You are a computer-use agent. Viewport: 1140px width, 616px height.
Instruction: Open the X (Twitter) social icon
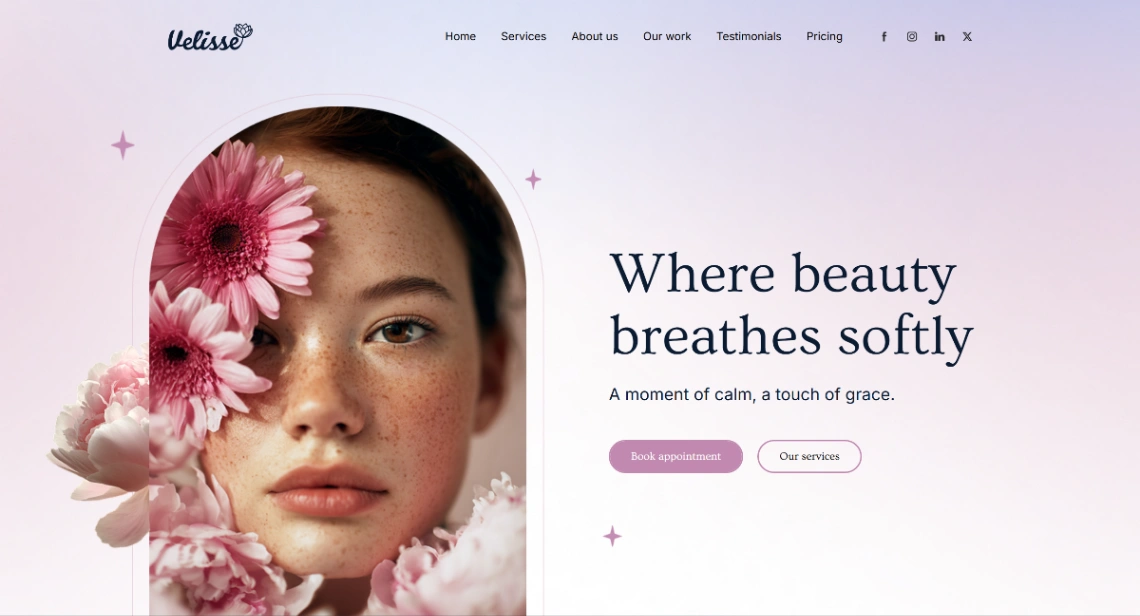(967, 36)
